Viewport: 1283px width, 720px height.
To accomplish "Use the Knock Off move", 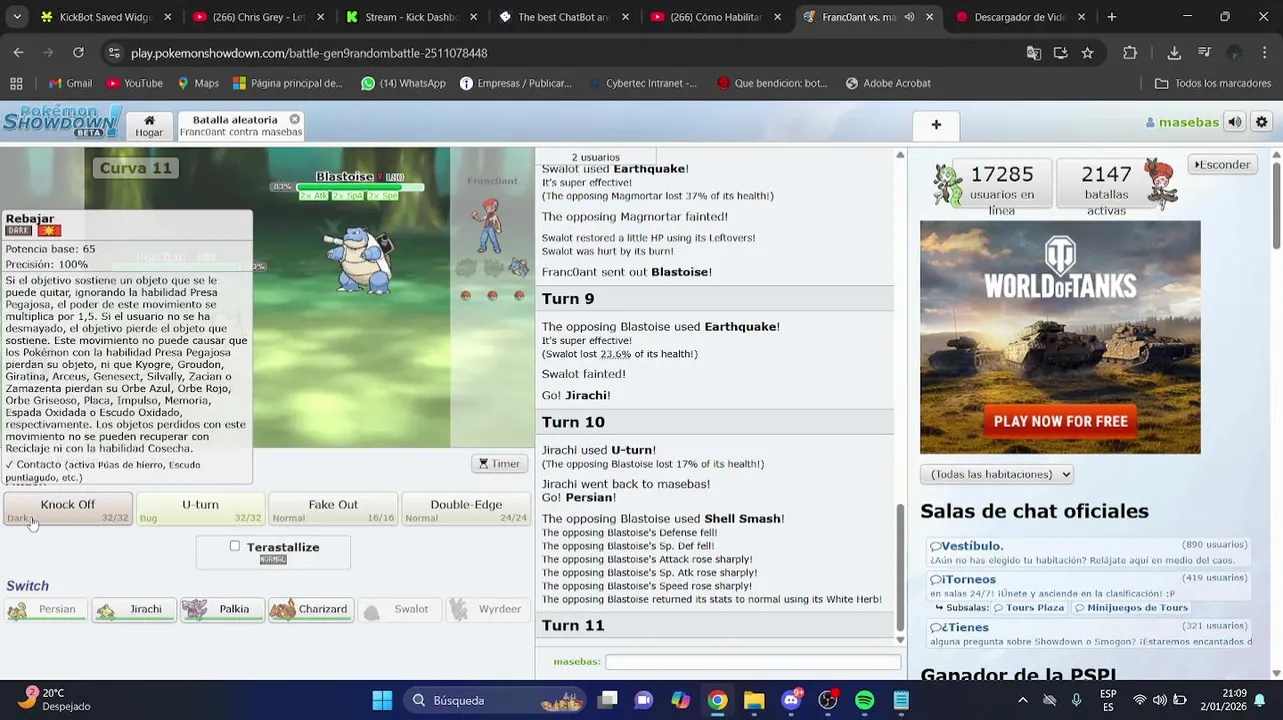I will point(68,509).
